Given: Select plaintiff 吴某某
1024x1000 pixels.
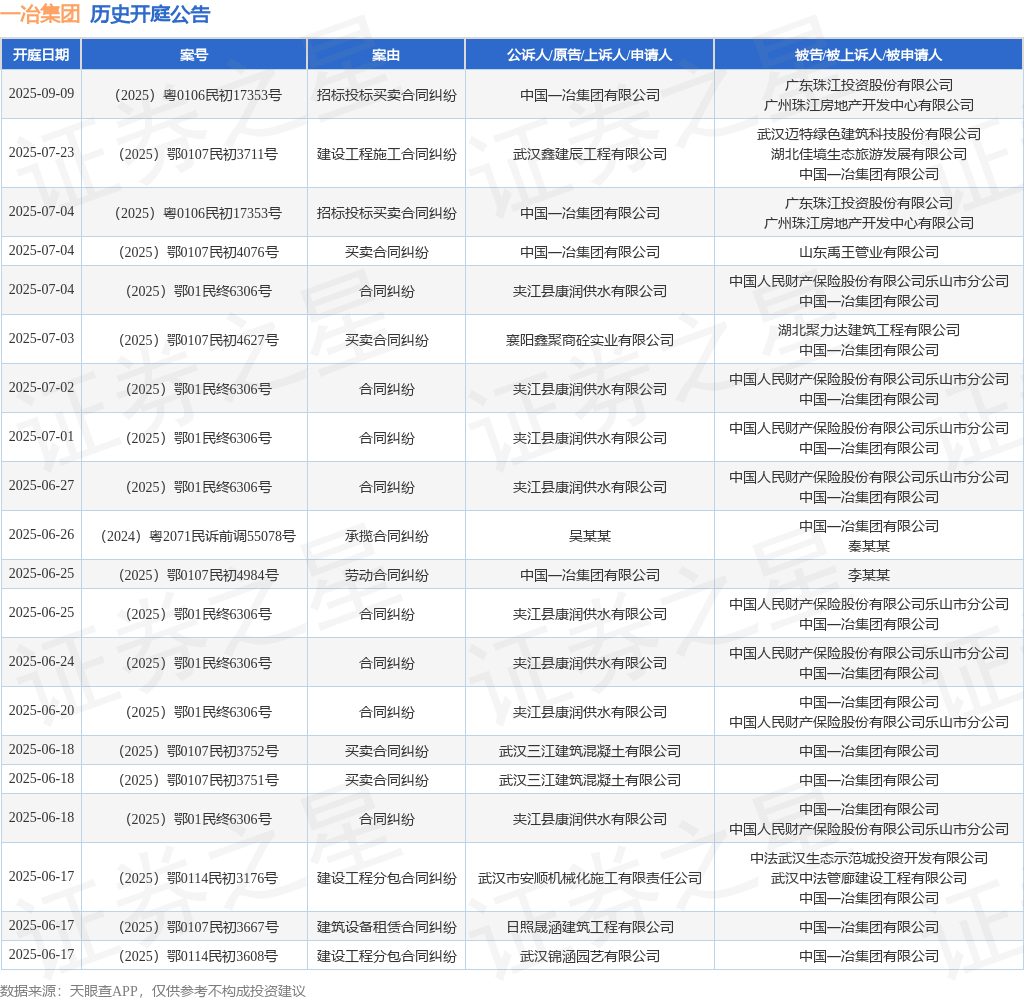Looking at the screenshot, I should [x=590, y=536].
